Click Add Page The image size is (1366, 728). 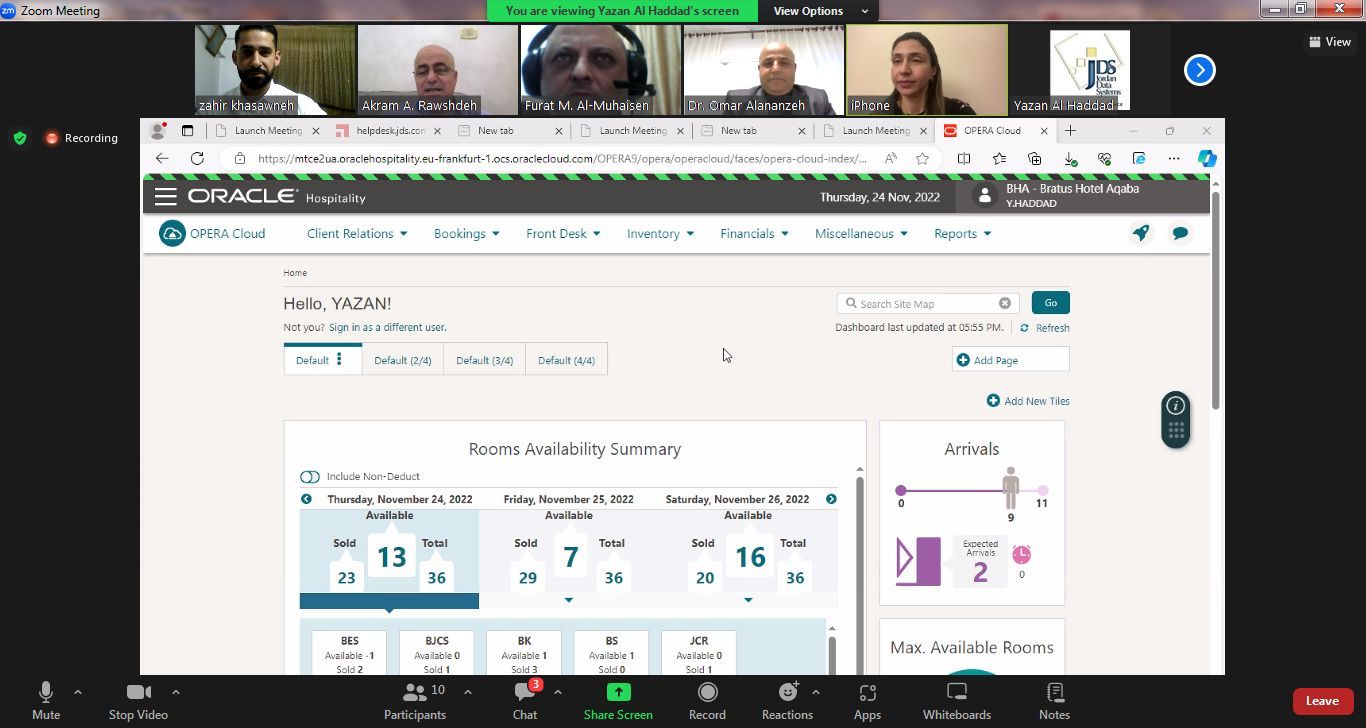[x=1010, y=360]
